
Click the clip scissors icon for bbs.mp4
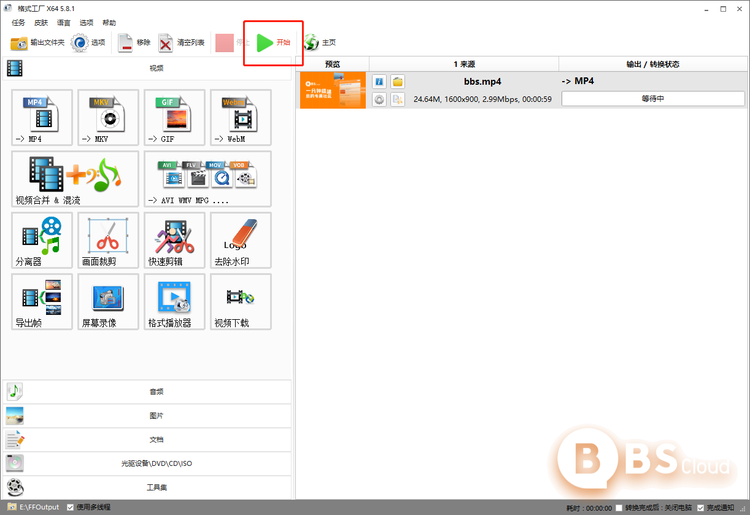[397, 99]
